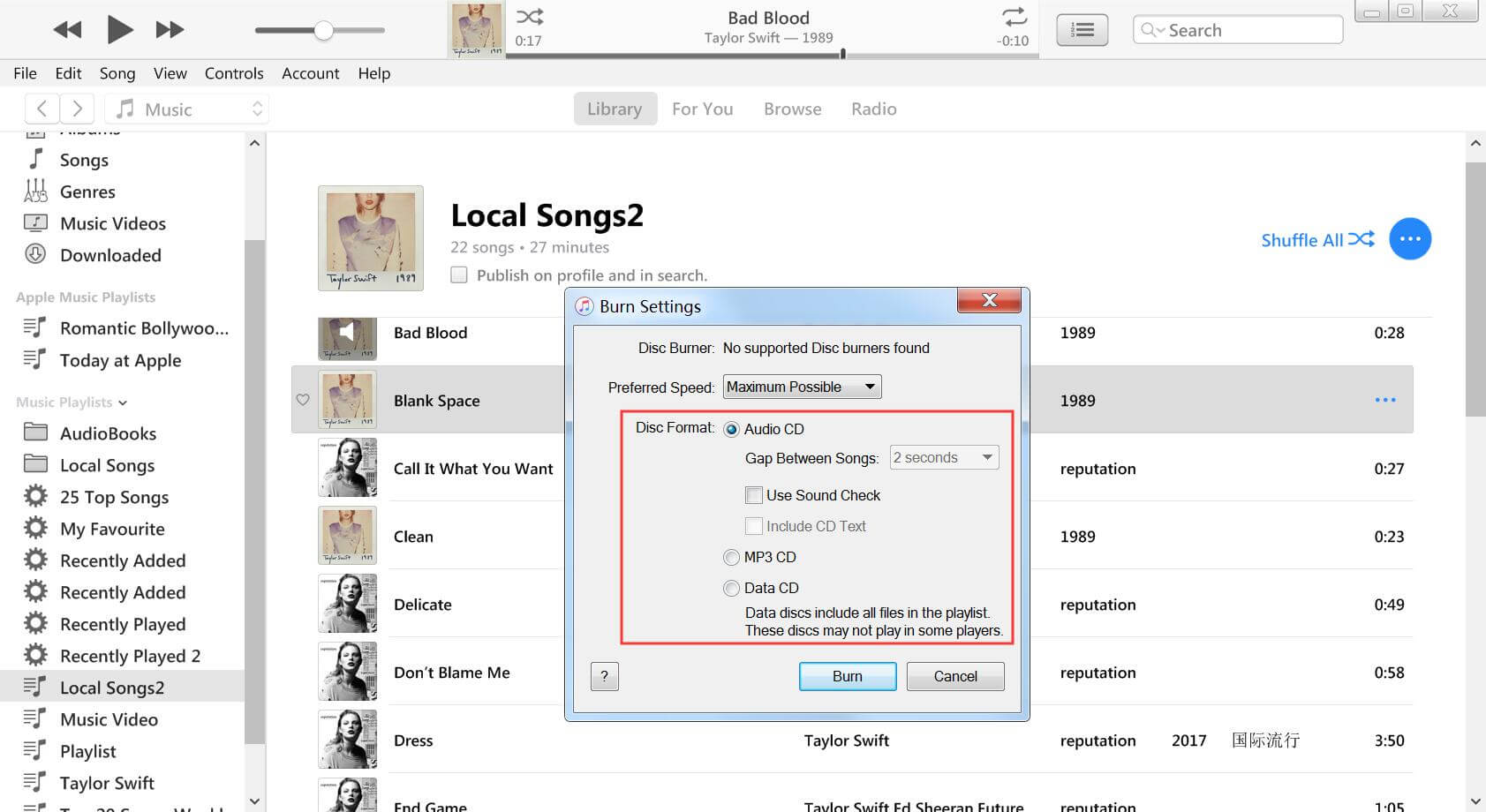This screenshot has height=812, width=1486.
Task: Select the Data CD disc format
Action: click(731, 588)
